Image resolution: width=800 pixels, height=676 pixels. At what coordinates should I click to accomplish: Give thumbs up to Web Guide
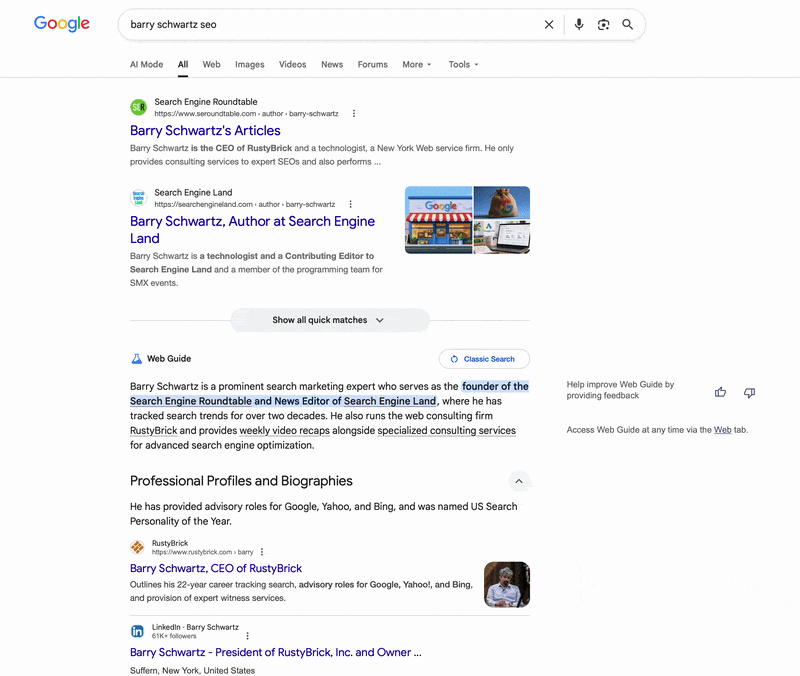click(720, 392)
